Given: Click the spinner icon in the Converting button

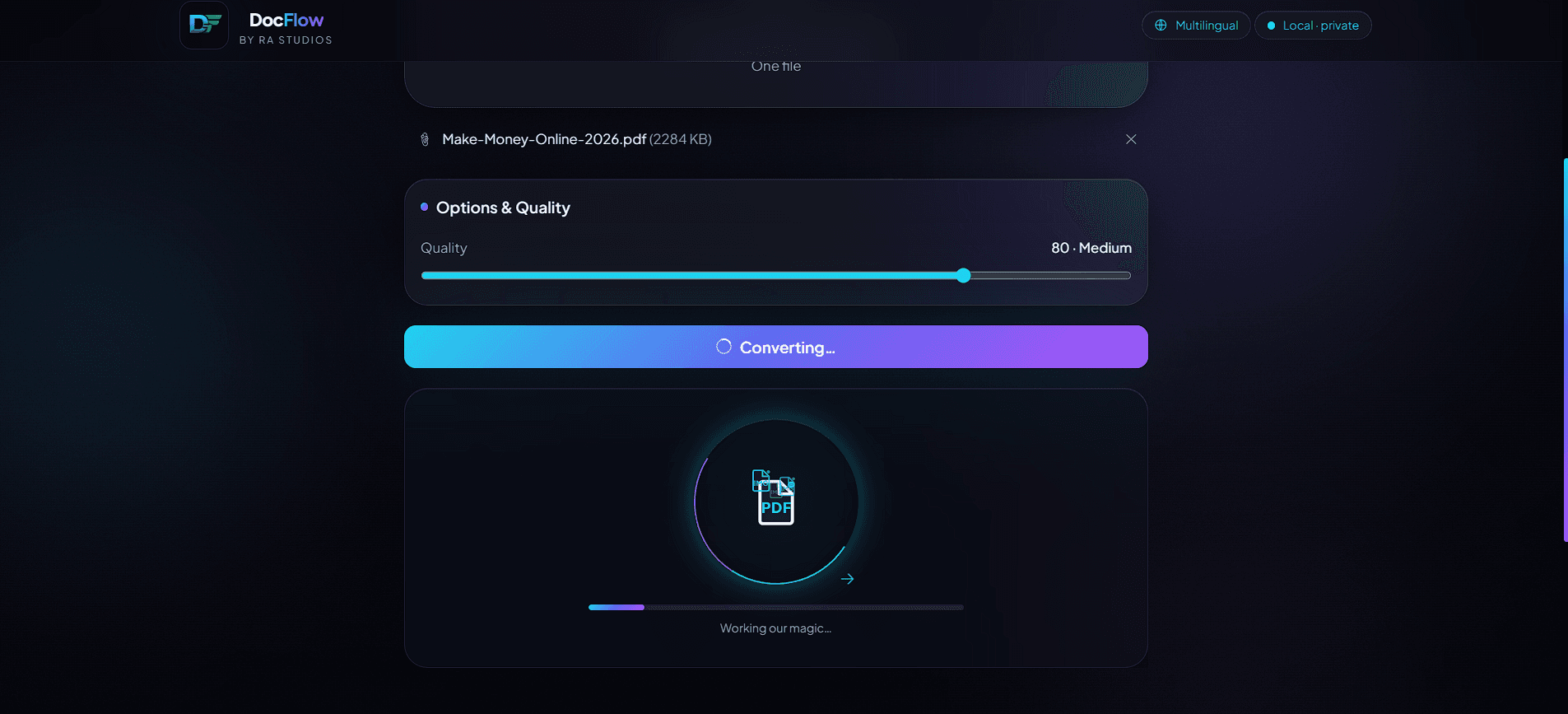Looking at the screenshot, I should tap(724, 347).
